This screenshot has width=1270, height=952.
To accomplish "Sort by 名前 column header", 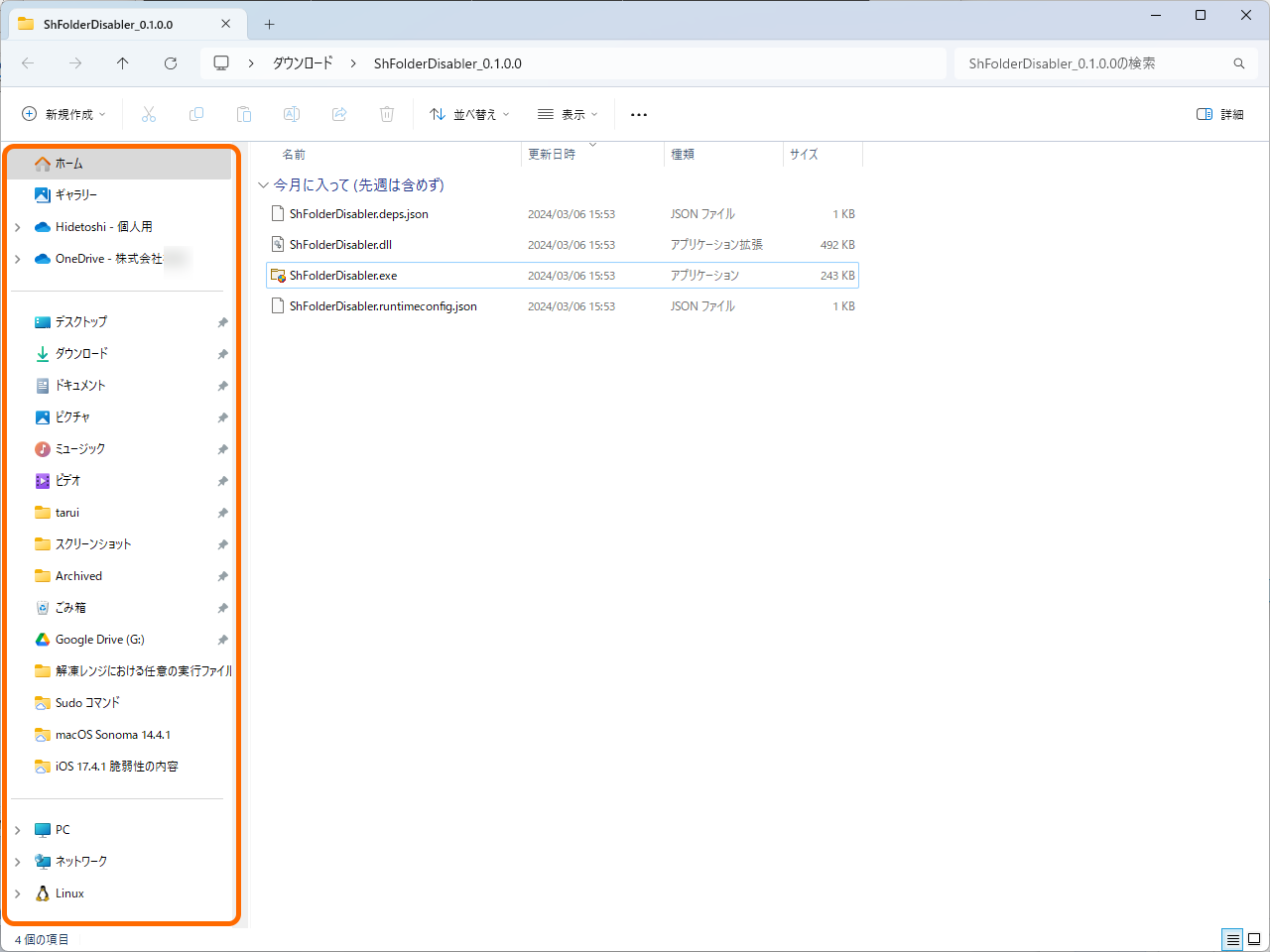I will tap(294, 155).
